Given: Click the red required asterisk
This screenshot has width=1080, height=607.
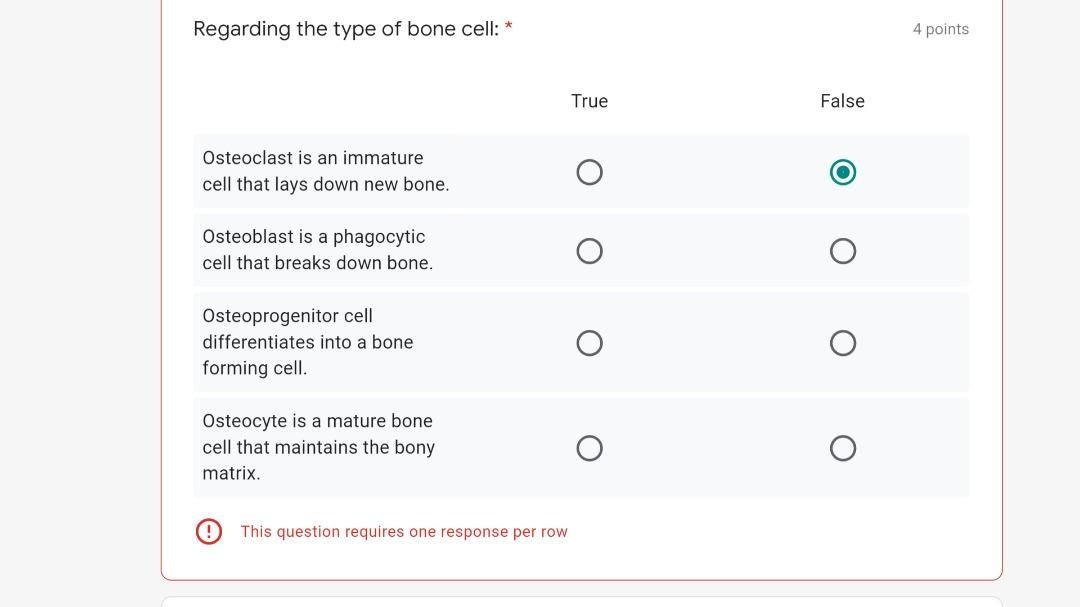Looking at the screenshot, I should click(508, 27).
